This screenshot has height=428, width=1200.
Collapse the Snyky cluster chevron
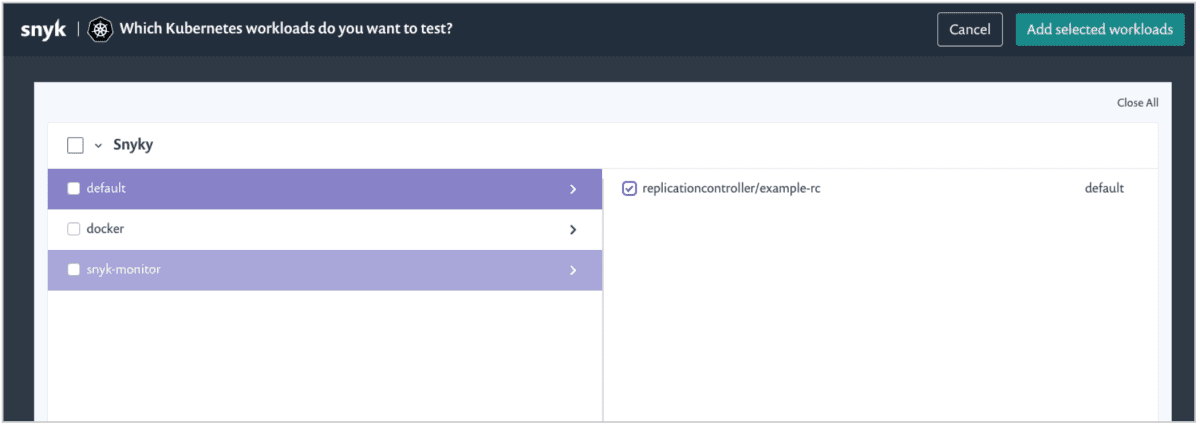[98, 146]
